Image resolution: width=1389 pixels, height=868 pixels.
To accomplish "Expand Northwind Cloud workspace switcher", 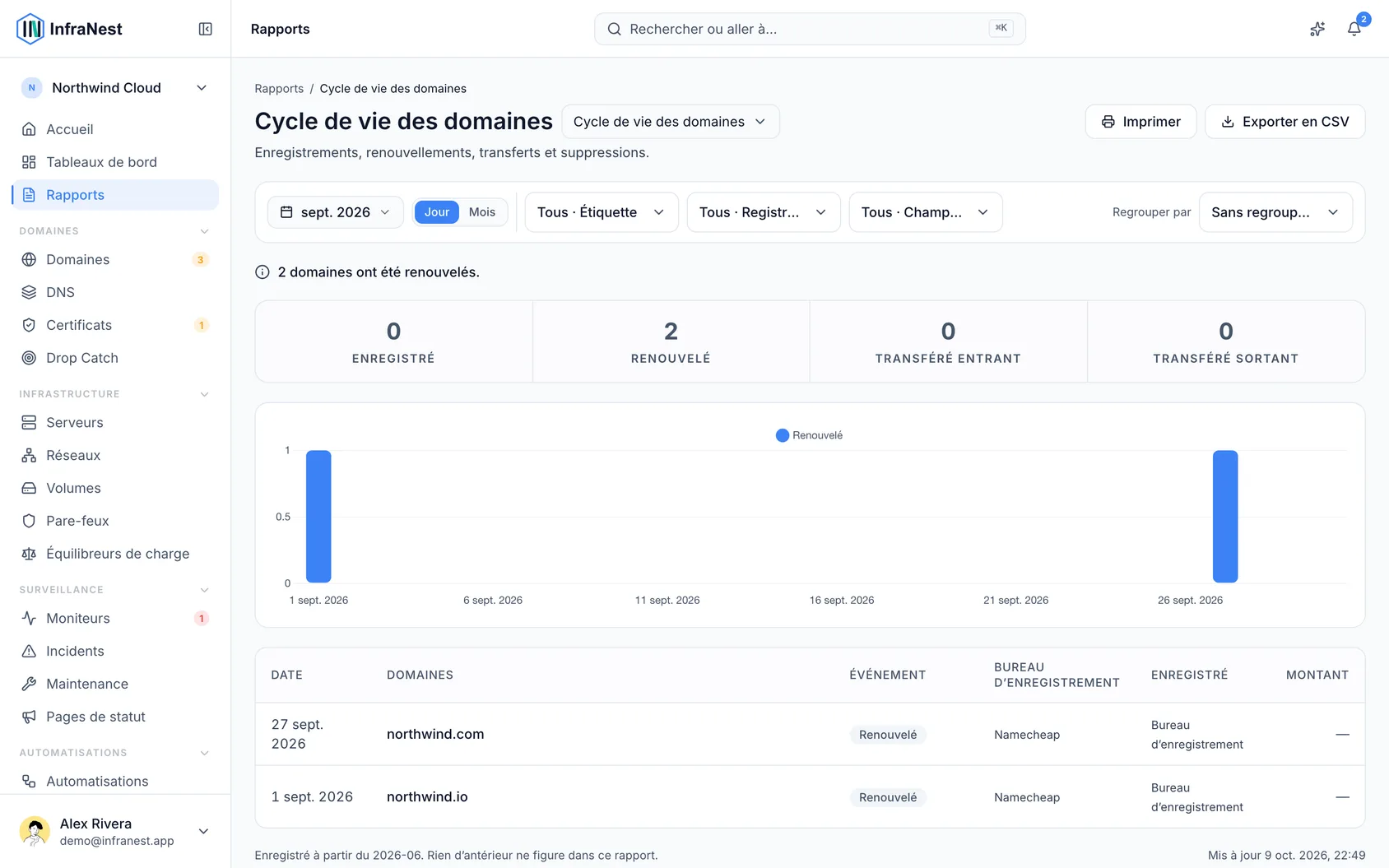I will pyautogui.click(x=115, y=88).
